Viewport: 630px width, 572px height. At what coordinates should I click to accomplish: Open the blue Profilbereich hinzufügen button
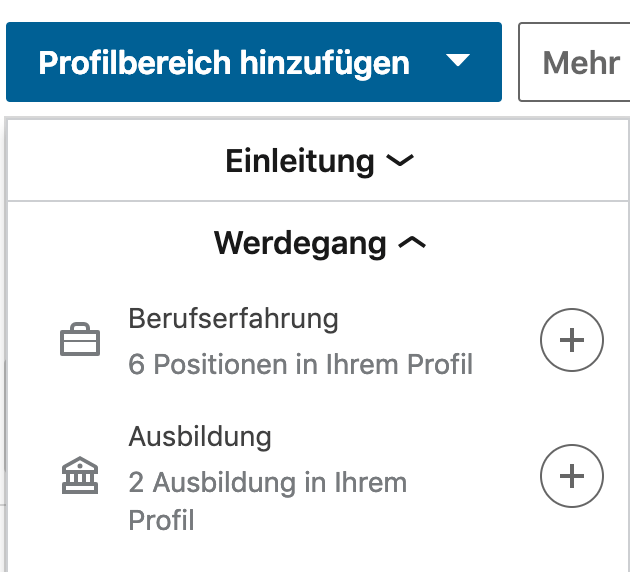pos(254,62)
